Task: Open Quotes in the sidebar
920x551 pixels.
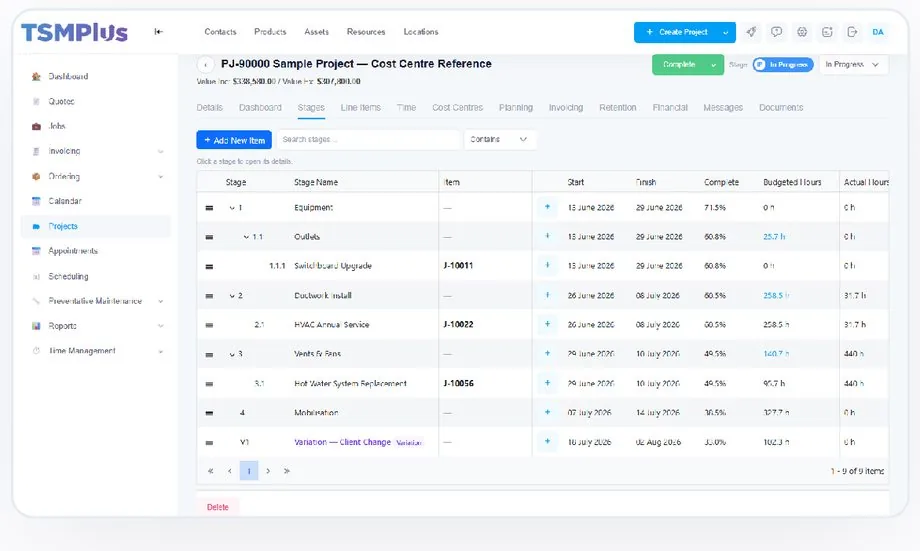Action: tap(61, 102)
